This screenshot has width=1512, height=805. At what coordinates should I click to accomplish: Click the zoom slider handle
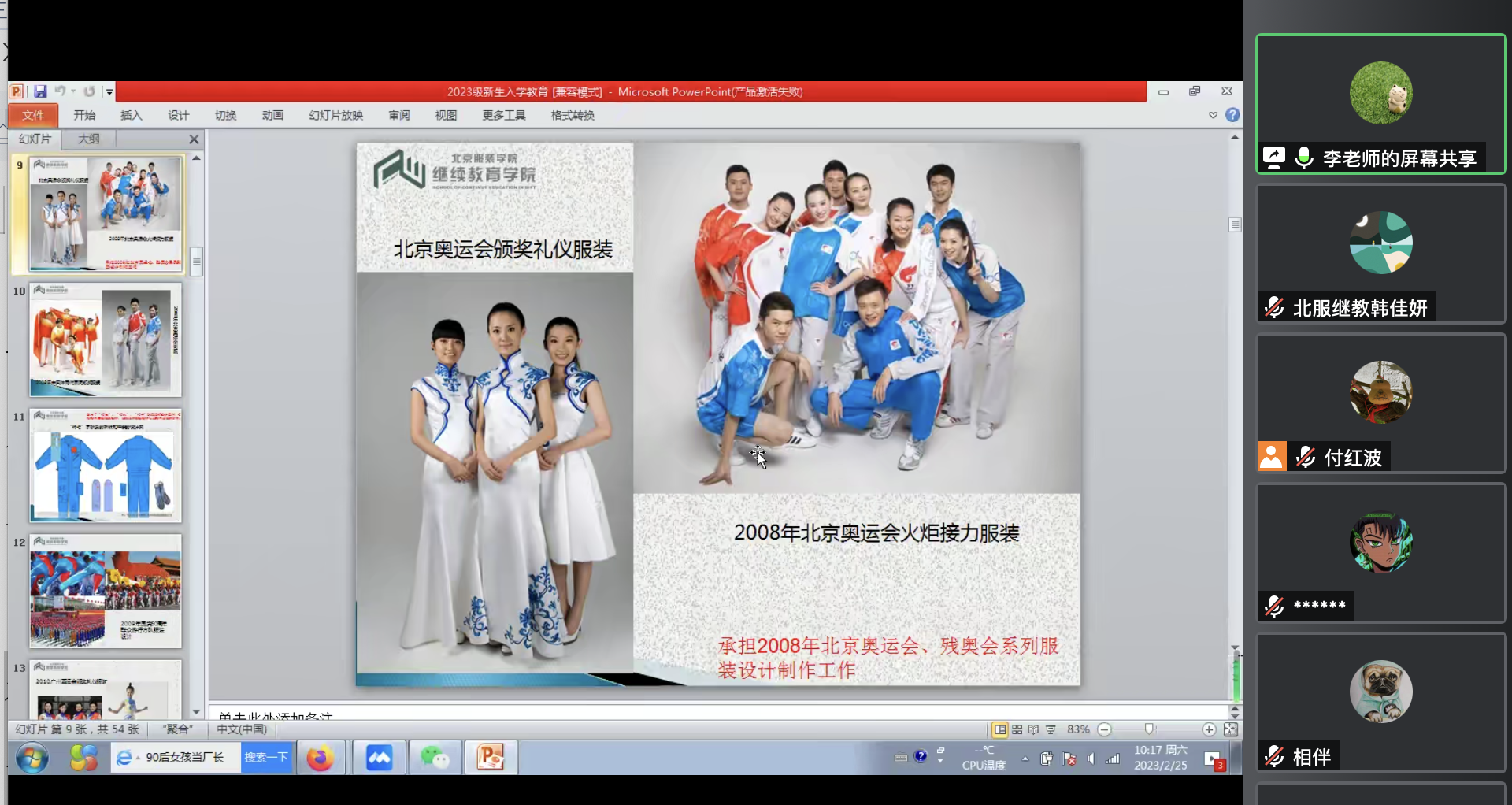(1149, 729)
